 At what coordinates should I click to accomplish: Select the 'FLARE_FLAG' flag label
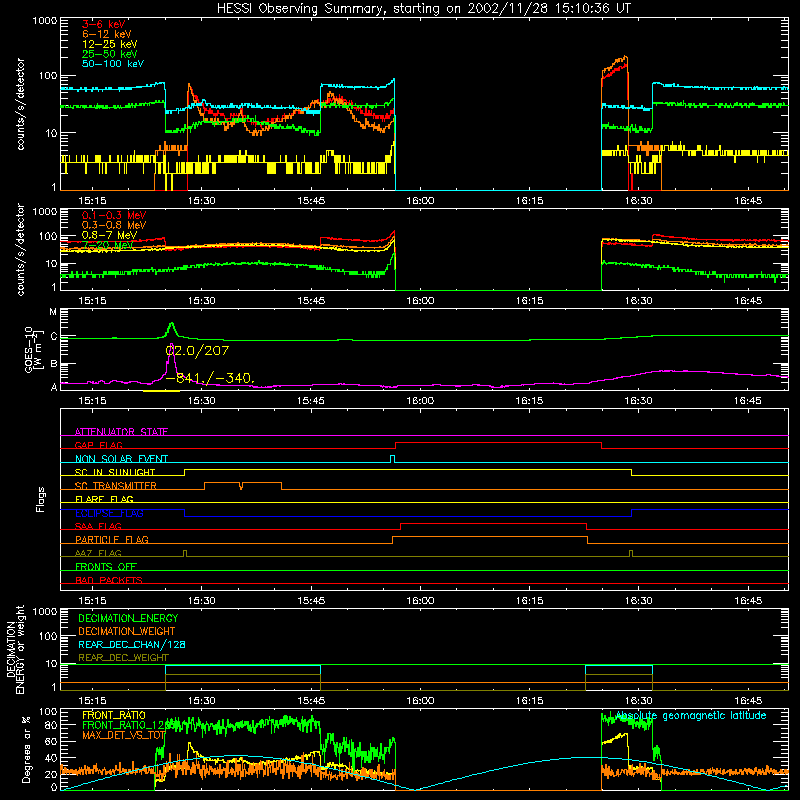click(x=104, y=499)
